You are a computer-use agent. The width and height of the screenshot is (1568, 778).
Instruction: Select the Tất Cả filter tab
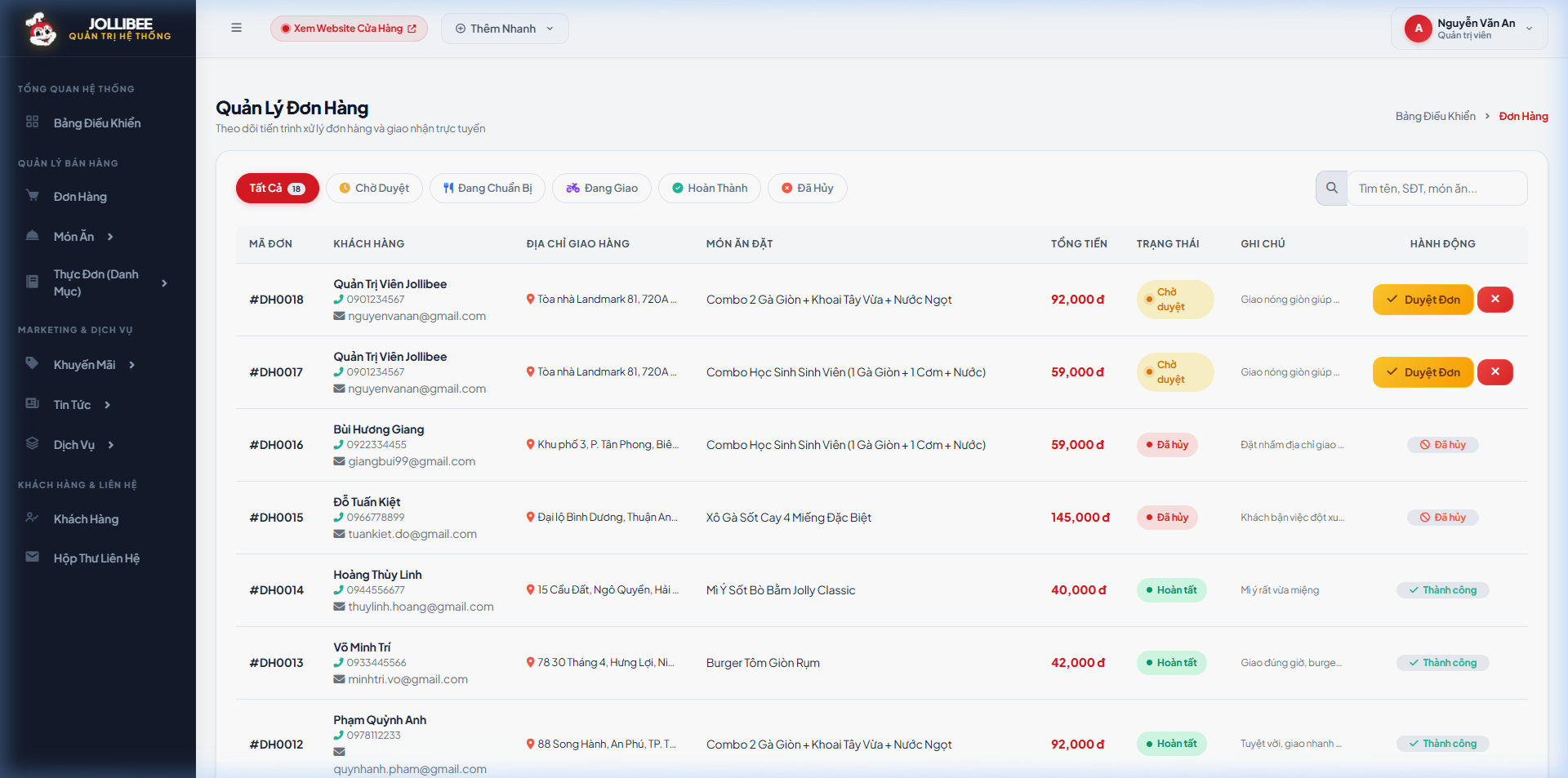[x=278, y=189]
